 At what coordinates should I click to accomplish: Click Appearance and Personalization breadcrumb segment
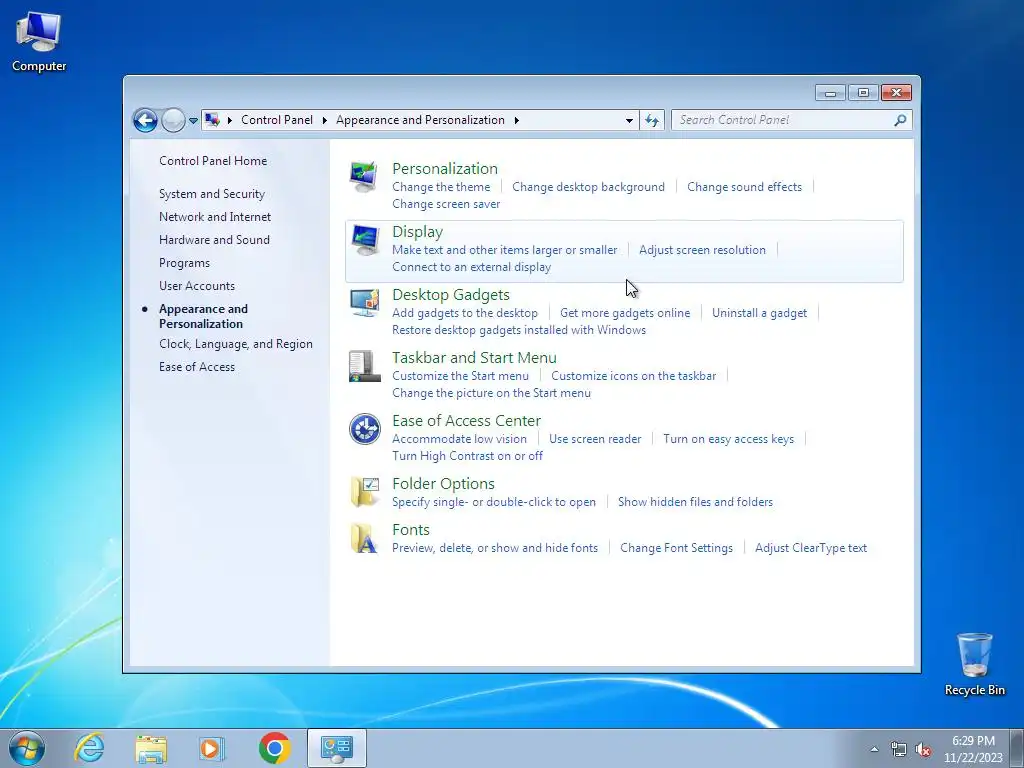(421, 120)
